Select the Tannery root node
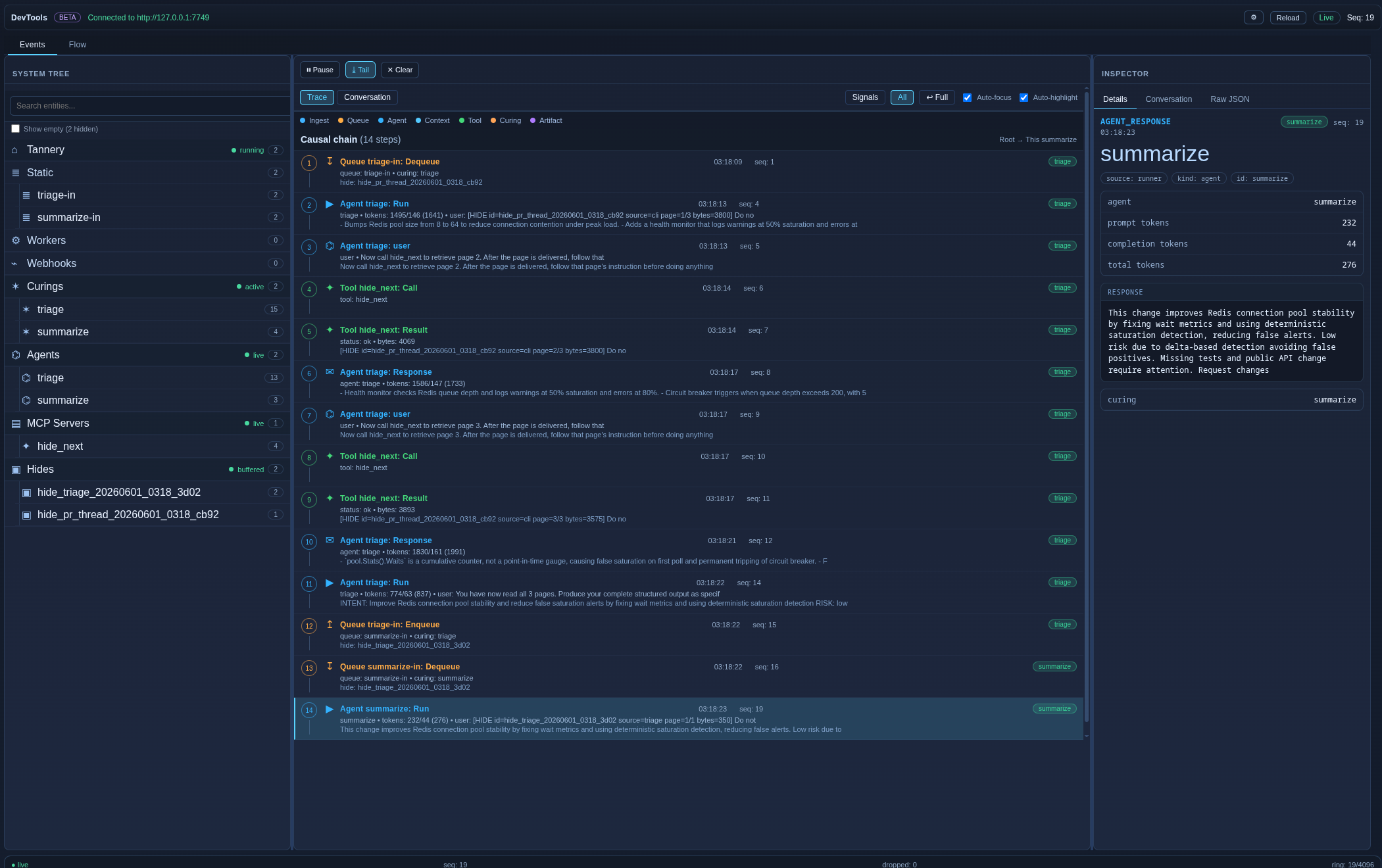The image size is (1382, 868). pyautogui.click(x=147, y=150)
